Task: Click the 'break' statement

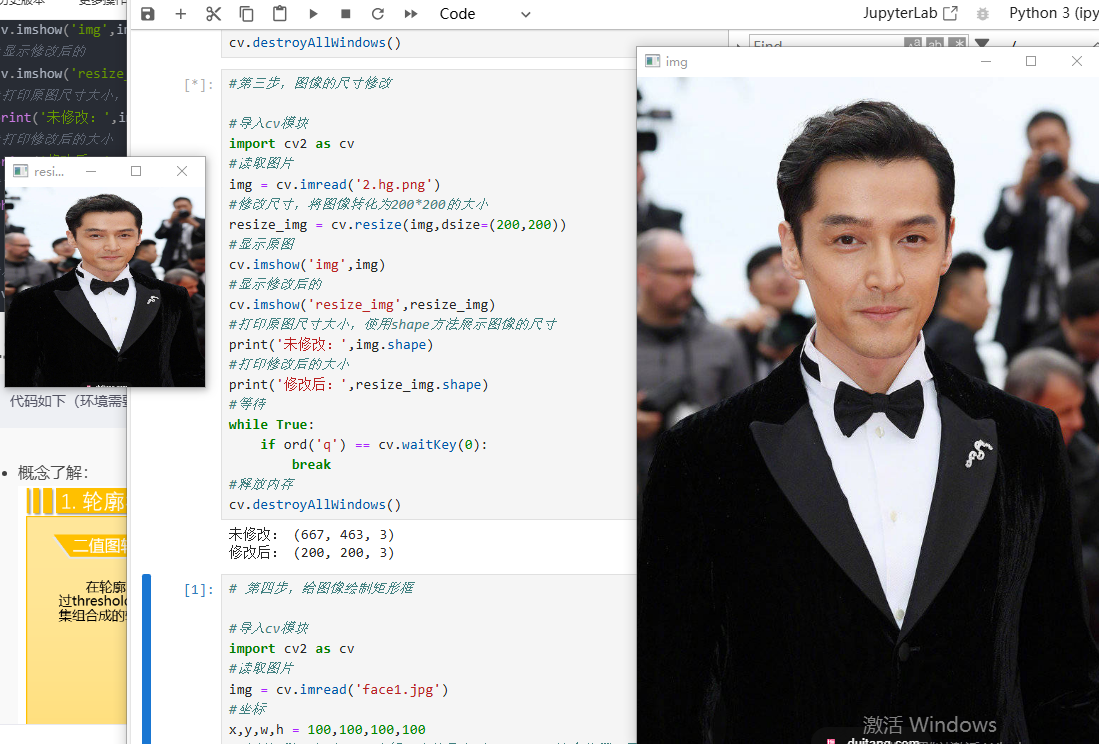Action: 311,464
